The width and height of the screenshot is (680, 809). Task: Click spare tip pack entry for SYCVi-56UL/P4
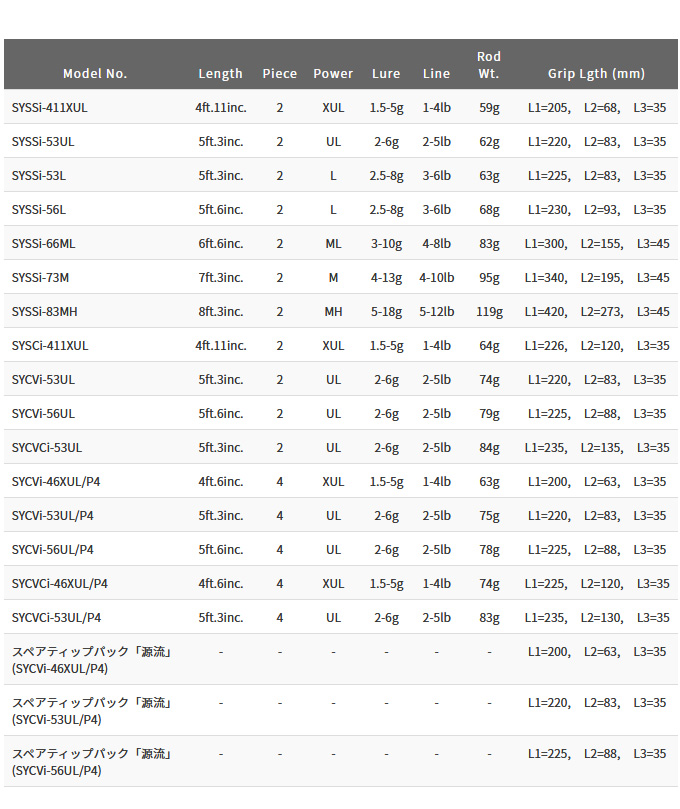pos(91,762)
